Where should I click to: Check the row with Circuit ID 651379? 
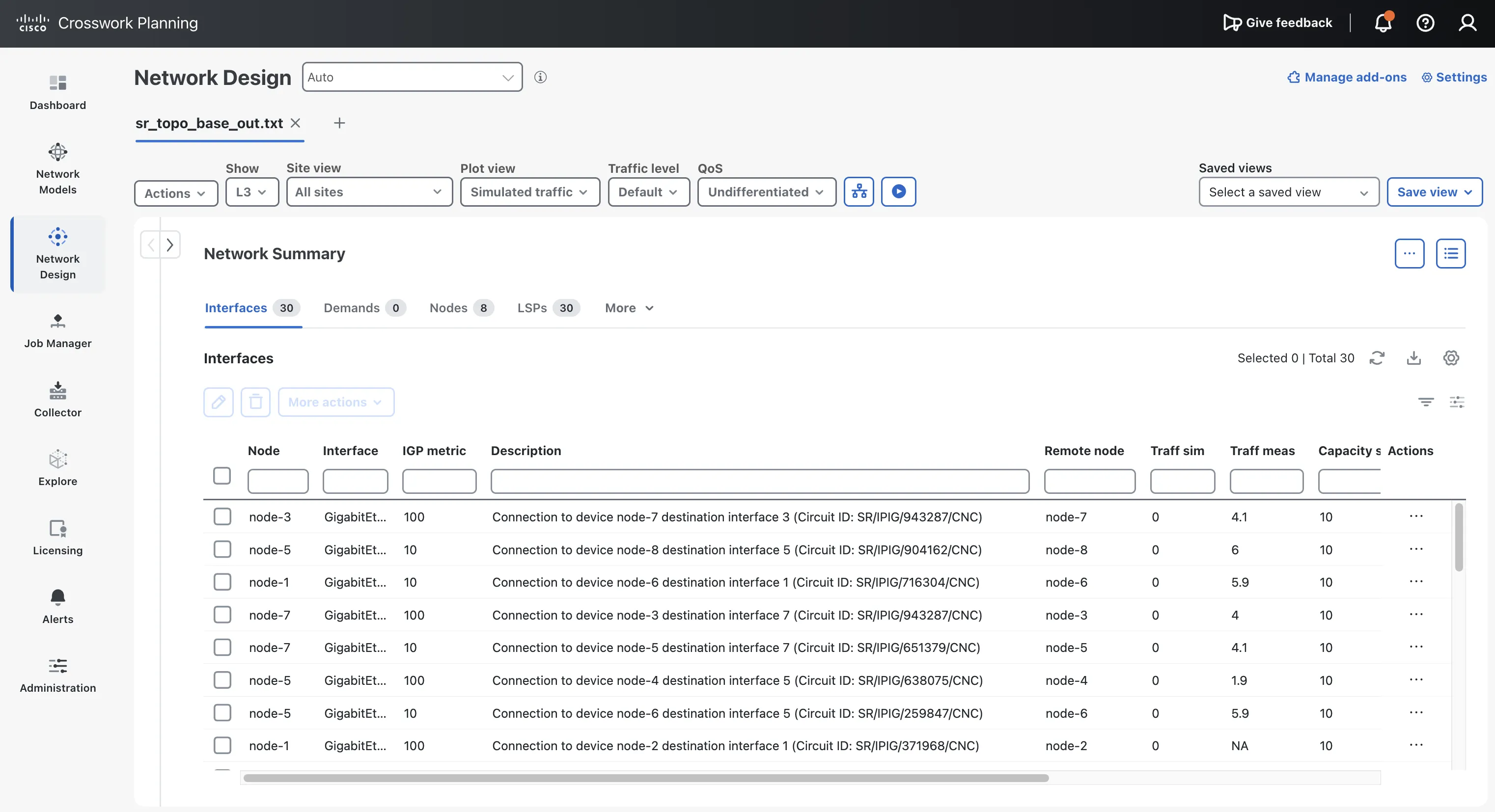222,647
